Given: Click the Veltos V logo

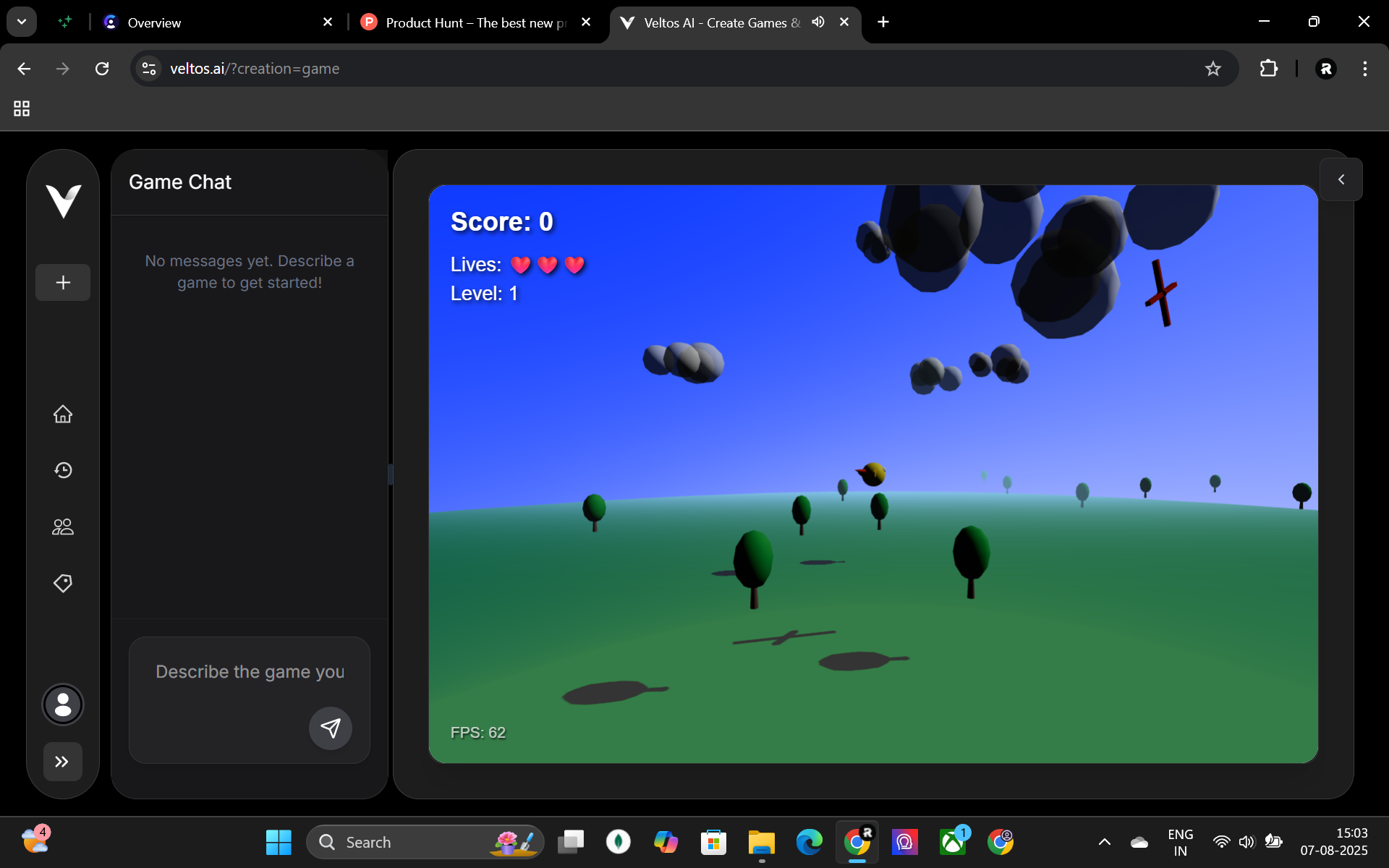Looking at the screenshot, I should pyautogui.click(x=63, y=200).
